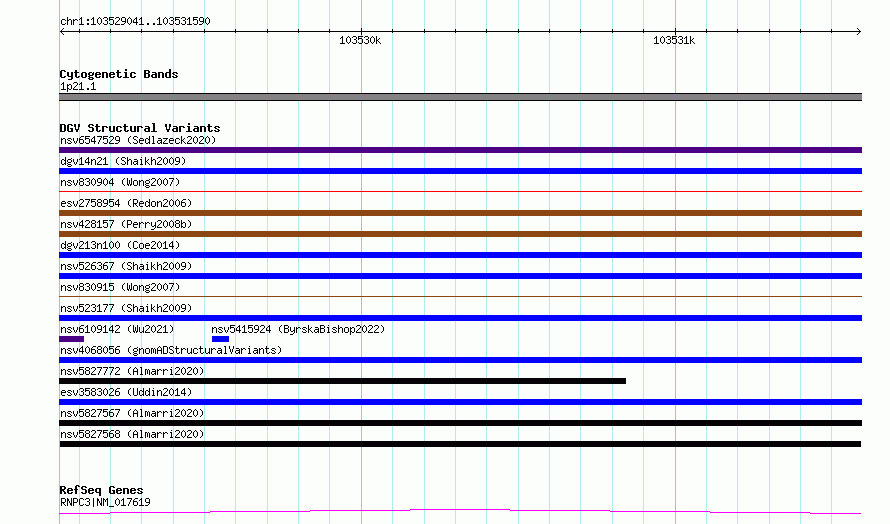Open the nsv428157 (Perry2008b) variant label
This screenshot has height=524, width=890.
126,224
